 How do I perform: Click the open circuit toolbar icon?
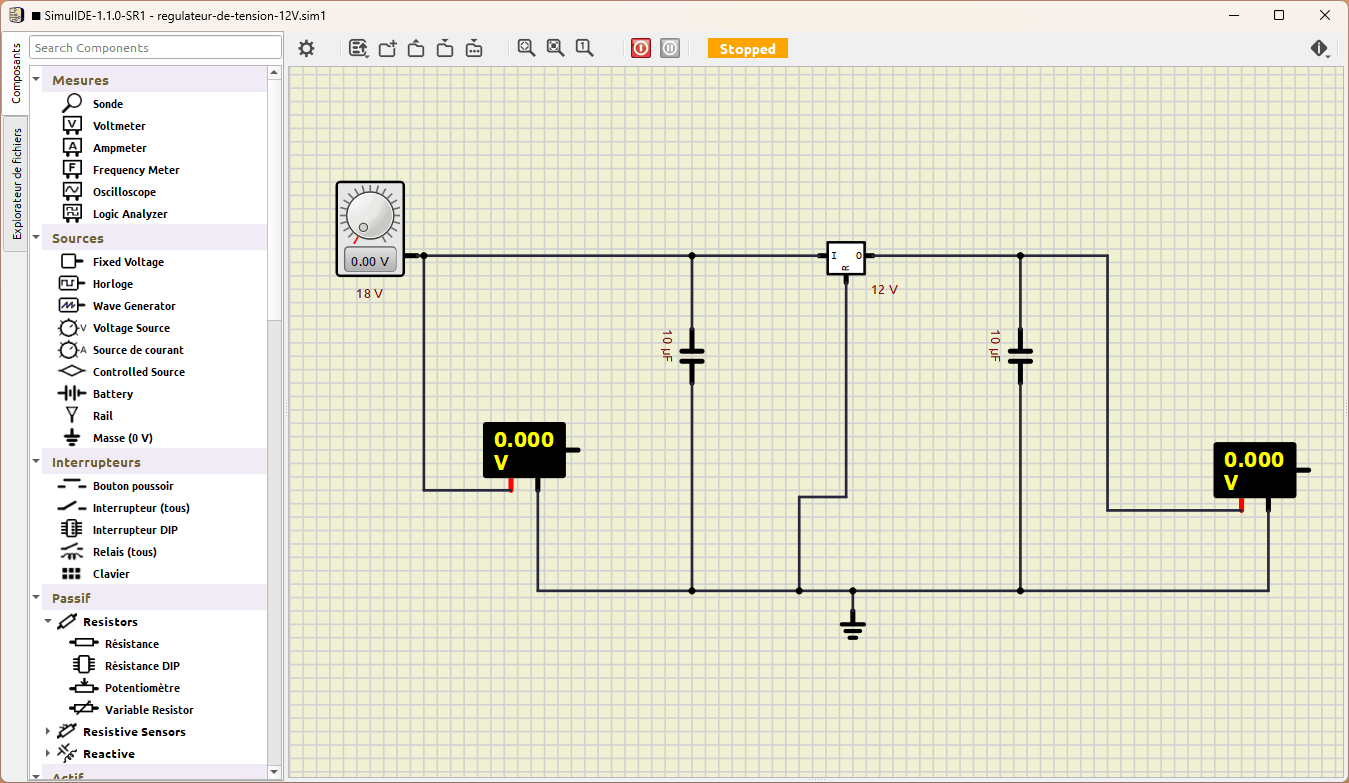pyautogui.click(x=417, y=48)
